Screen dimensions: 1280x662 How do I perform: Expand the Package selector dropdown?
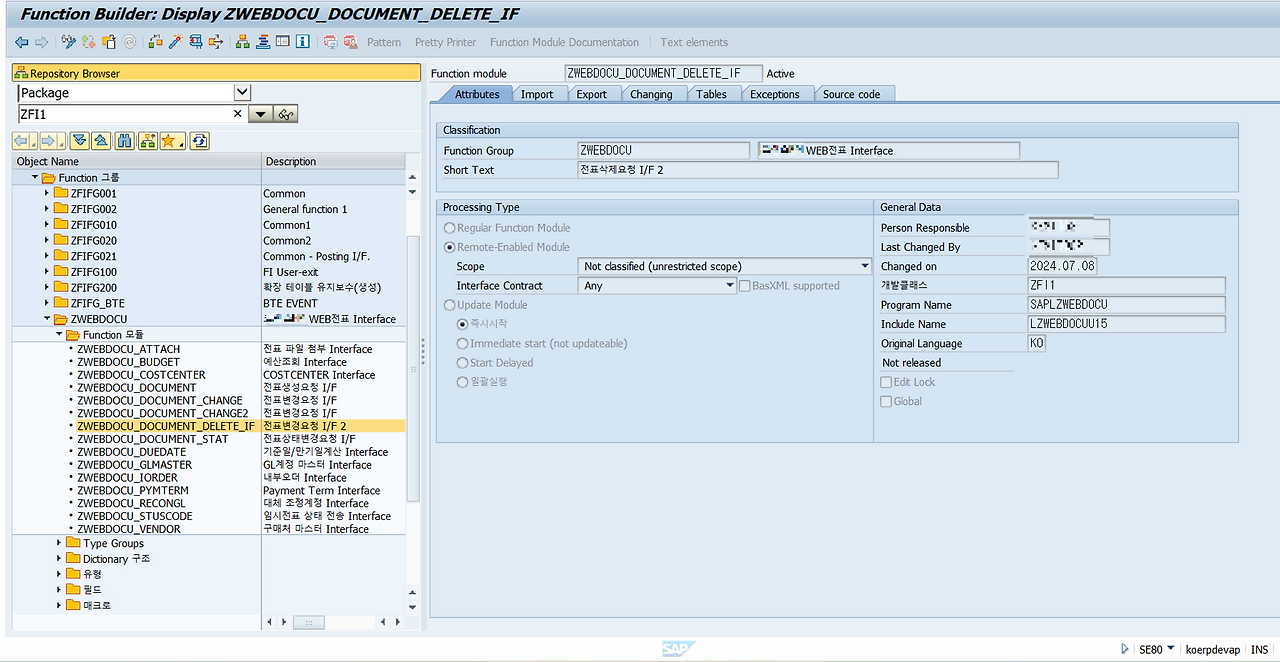coord(241,92)
